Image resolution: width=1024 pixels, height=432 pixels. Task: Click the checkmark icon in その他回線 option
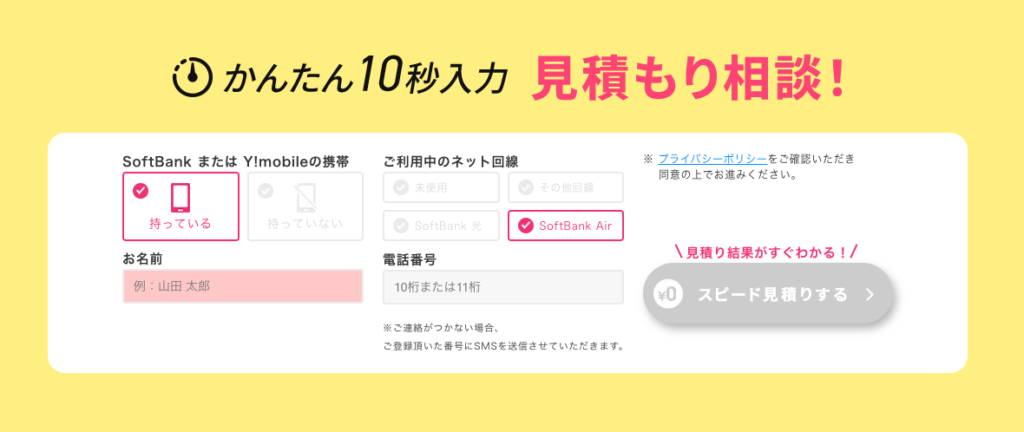click(x=526, y=187)
